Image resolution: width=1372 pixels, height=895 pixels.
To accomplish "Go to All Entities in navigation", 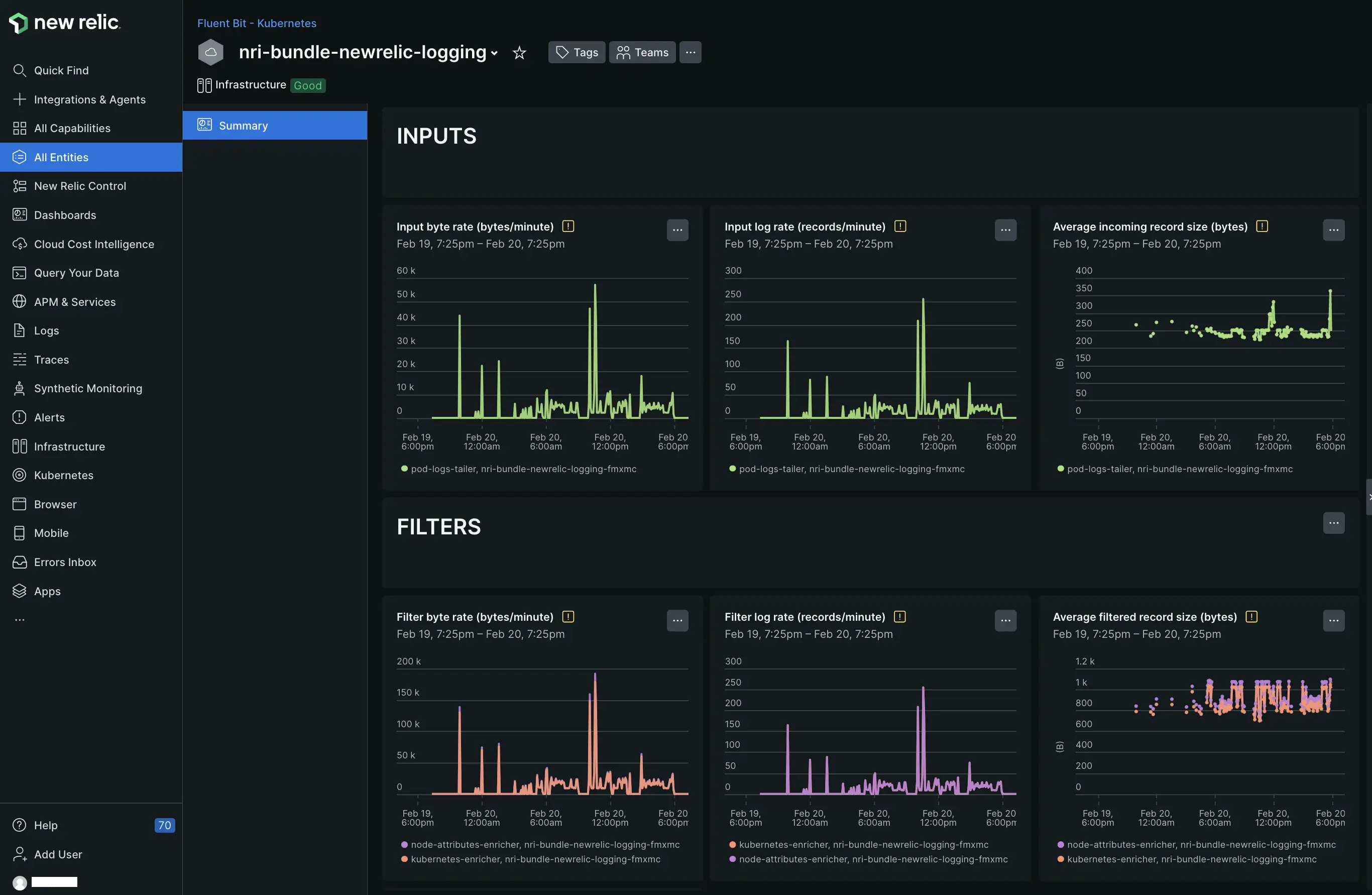I will pos(61,157).
